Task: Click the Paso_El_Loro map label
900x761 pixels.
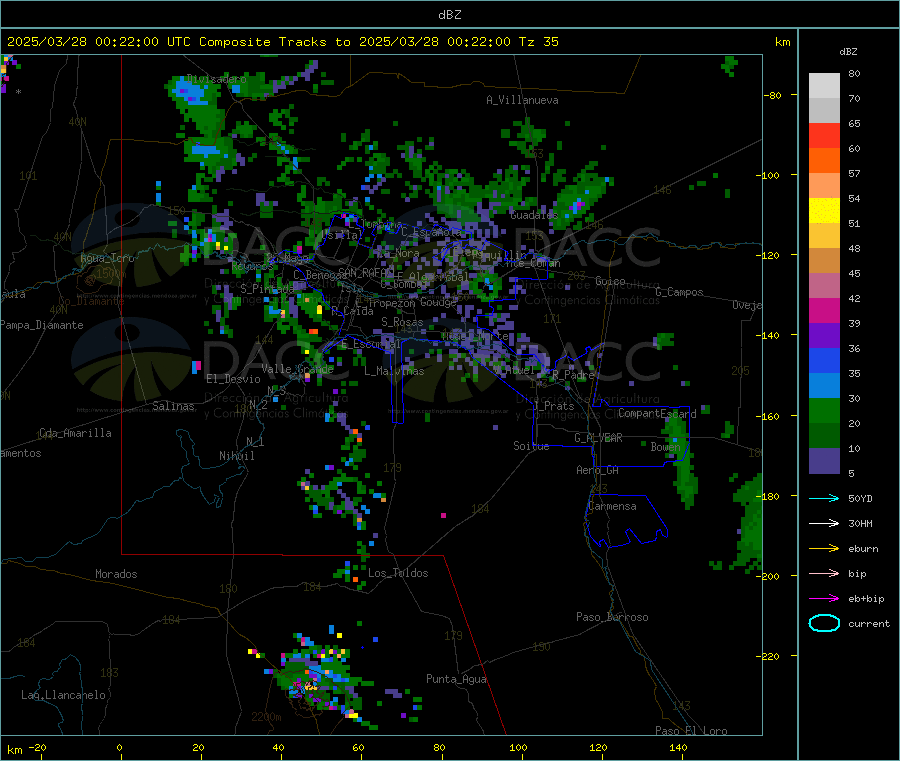Action: coord(691,731)
